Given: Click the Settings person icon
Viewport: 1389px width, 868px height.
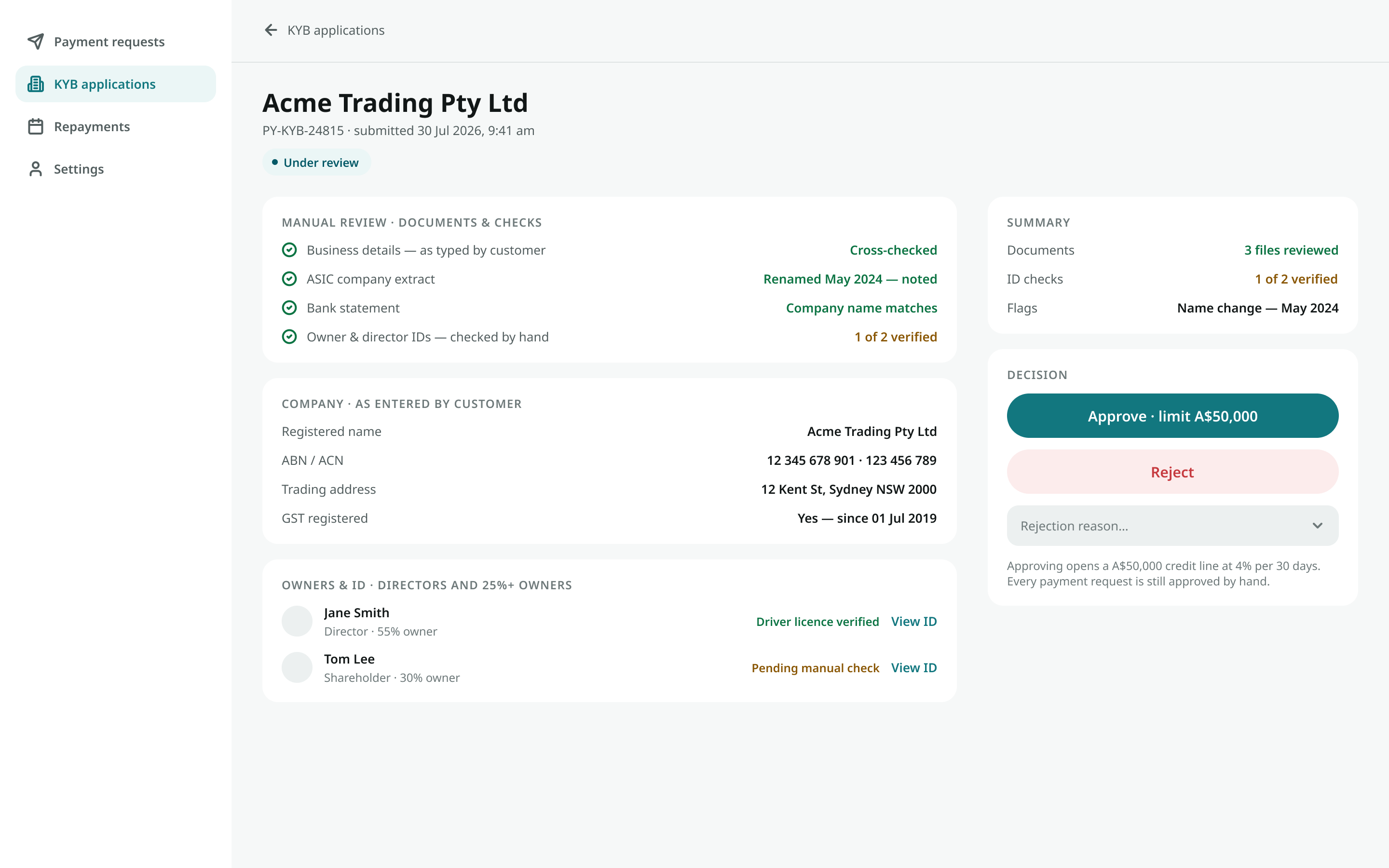Looking at the screenshot, I should coord(36,169).
